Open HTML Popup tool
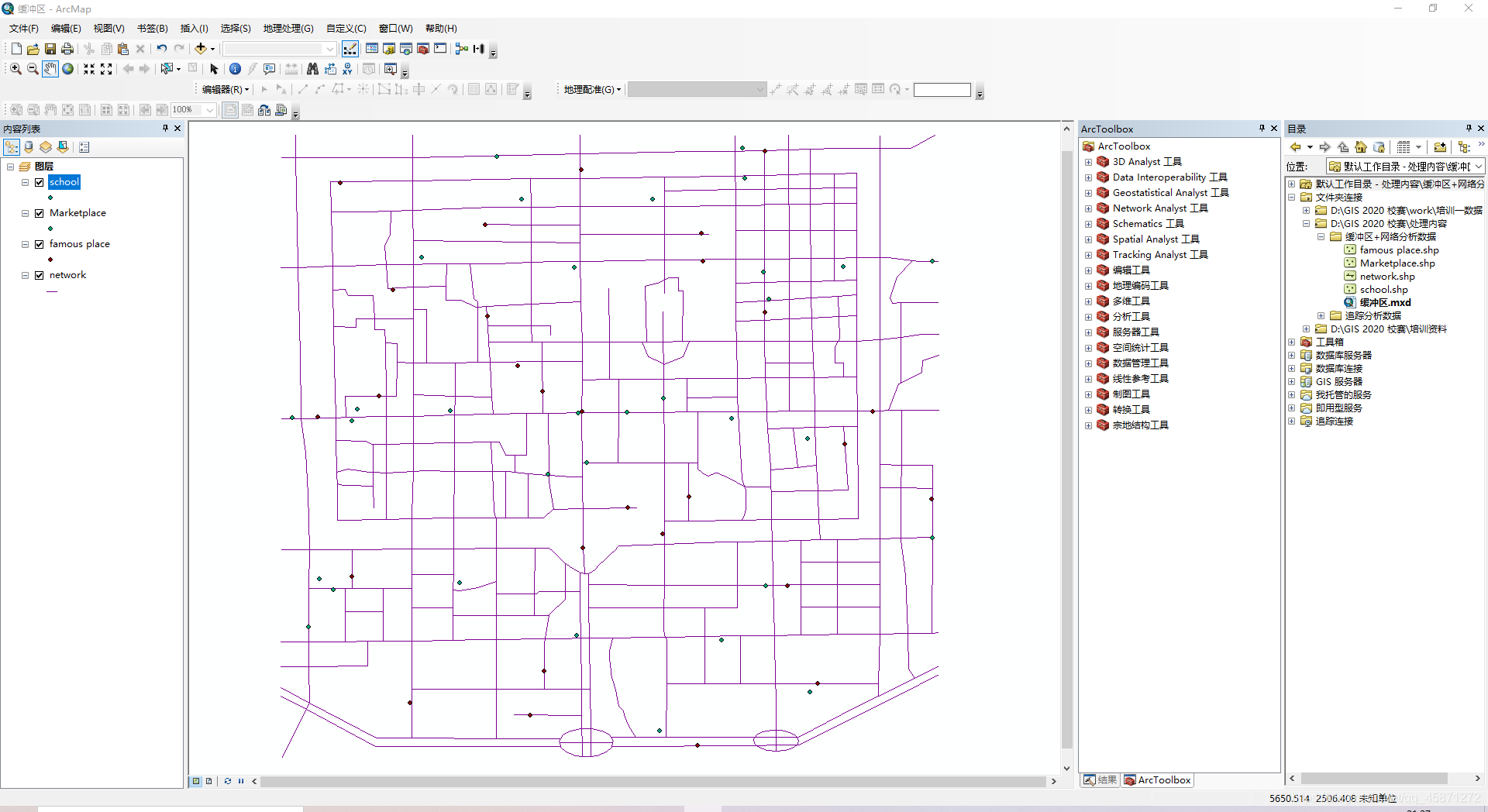Viewport: 1488px width, 812px height. pyautogui.click(x=269, y=69)
